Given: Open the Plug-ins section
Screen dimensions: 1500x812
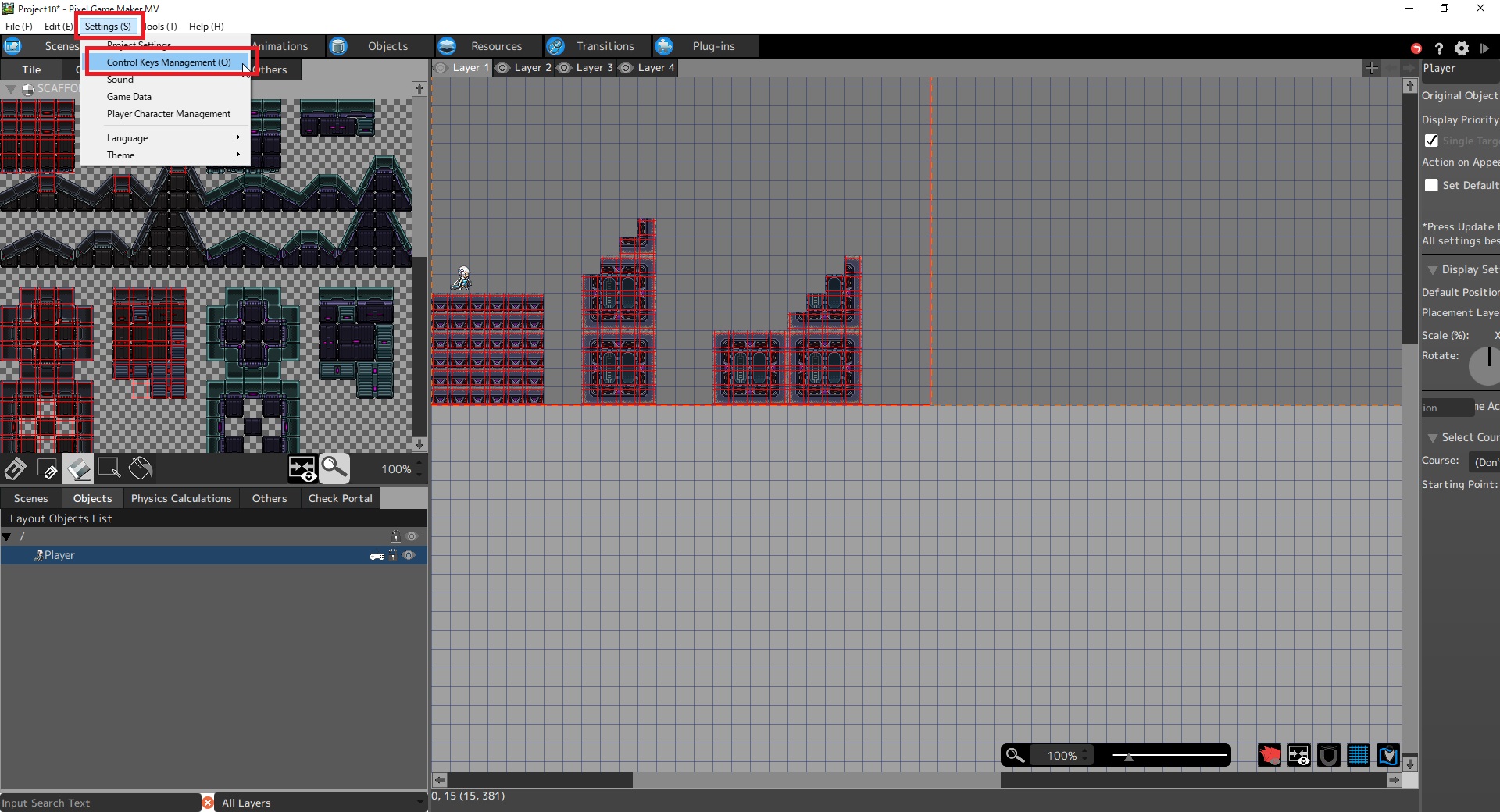Looking at the screenshot, I should click(x=705, y=47).
